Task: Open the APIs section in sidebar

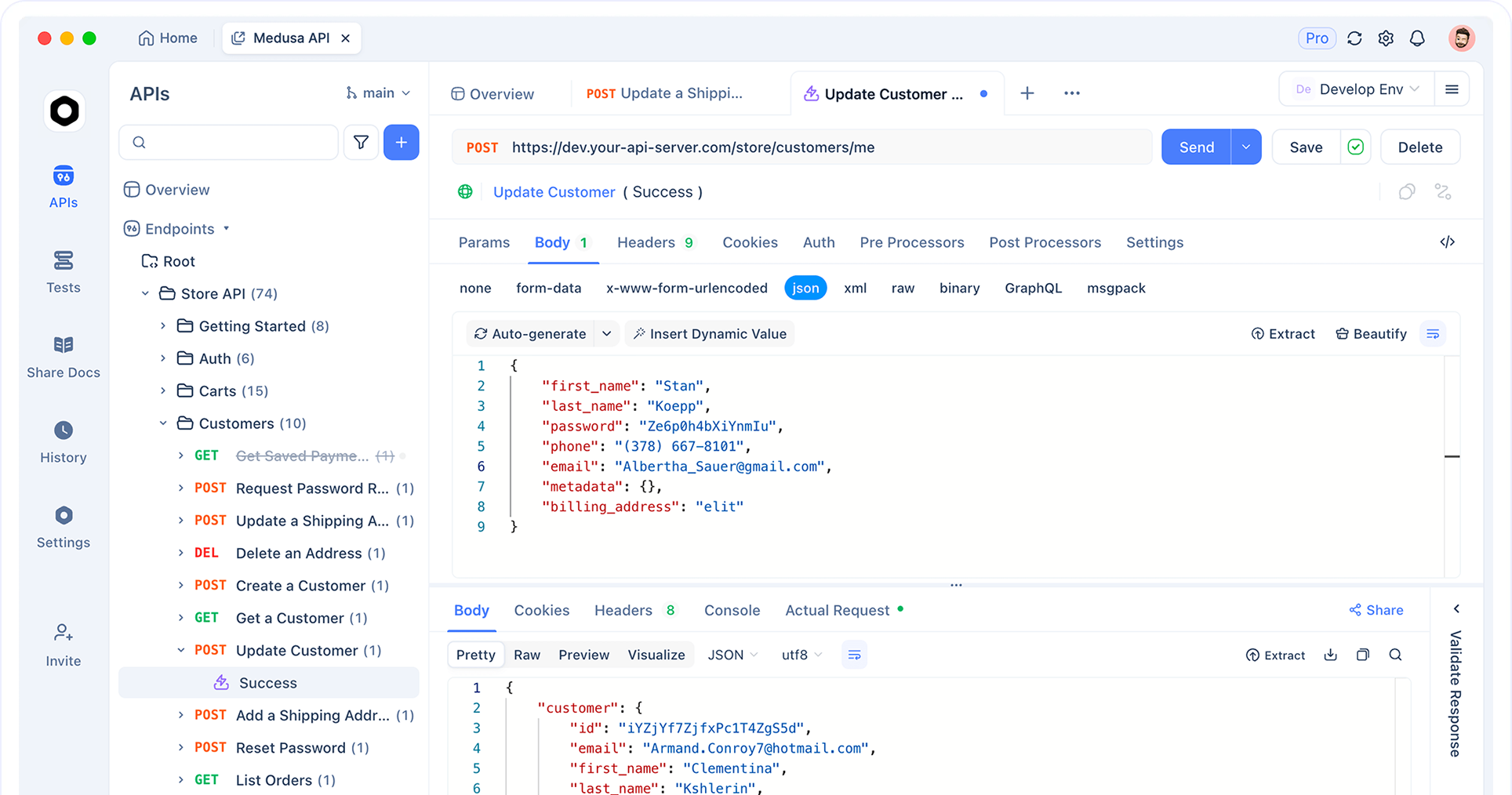Action: click(64, 187)
